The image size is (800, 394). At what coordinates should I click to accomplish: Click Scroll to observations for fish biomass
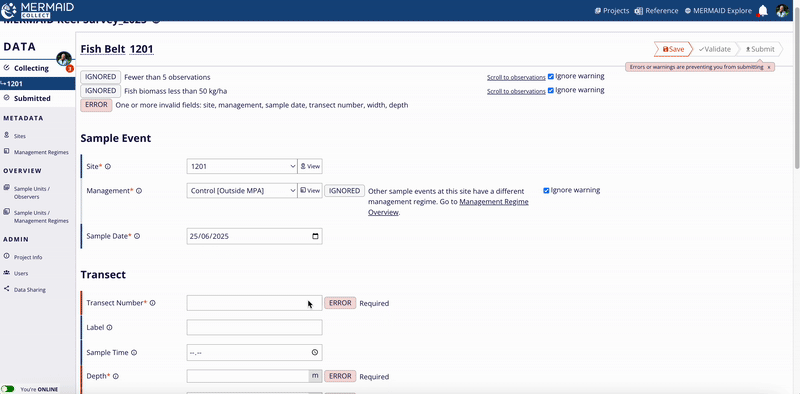[516, 91]
